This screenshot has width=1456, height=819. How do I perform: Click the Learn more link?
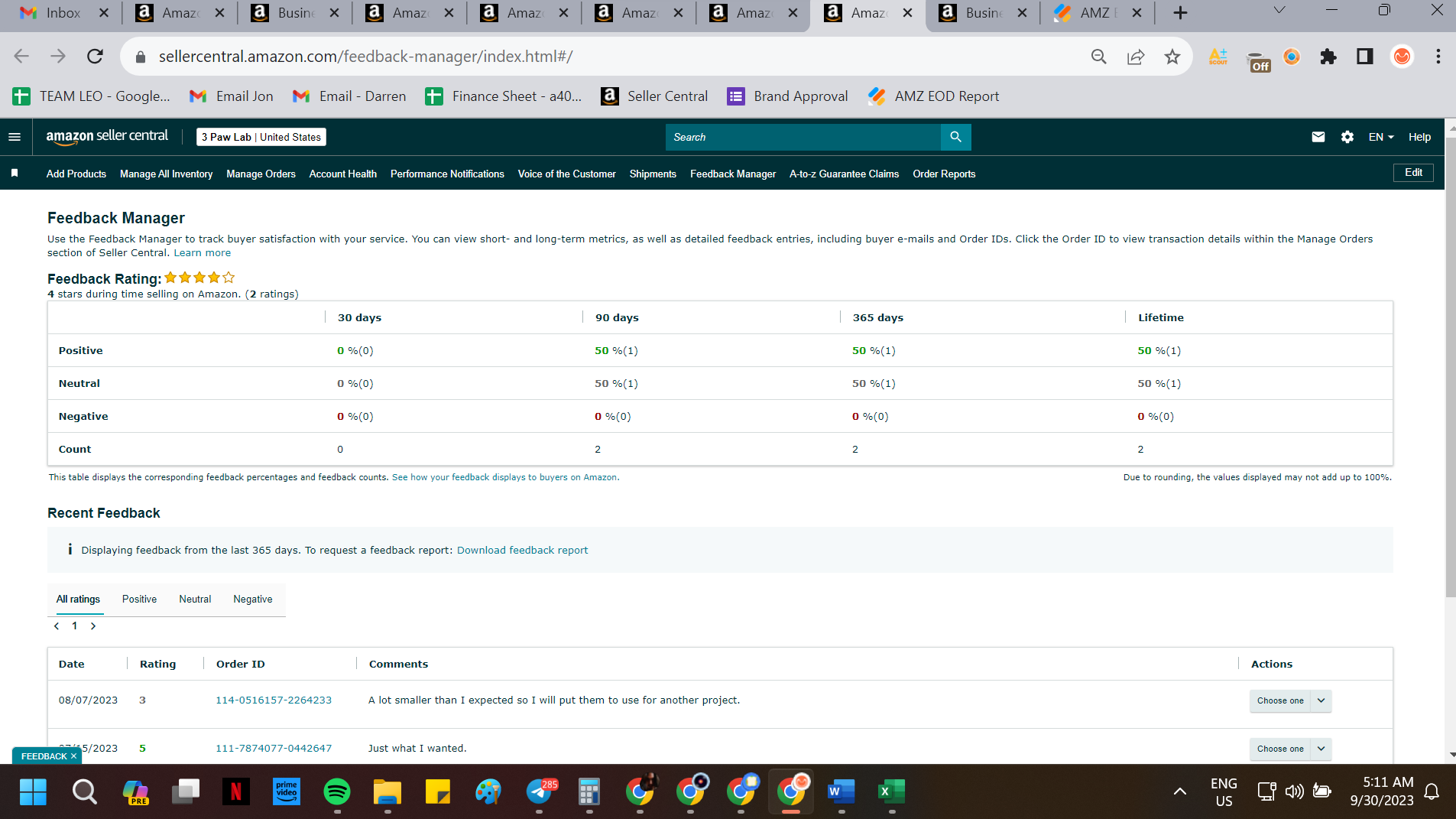(202, 253)
